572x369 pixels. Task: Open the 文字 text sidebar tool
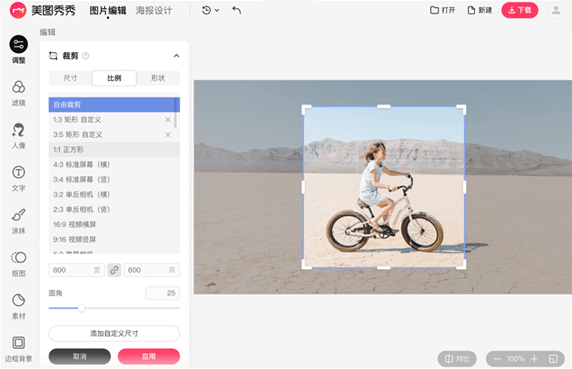coord(19,179)
